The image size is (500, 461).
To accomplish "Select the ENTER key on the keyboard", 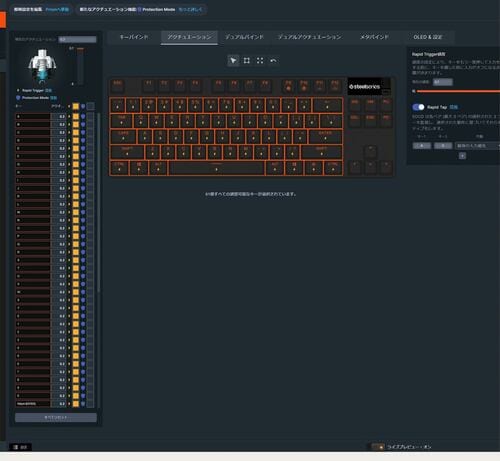I will coord(325,137).
